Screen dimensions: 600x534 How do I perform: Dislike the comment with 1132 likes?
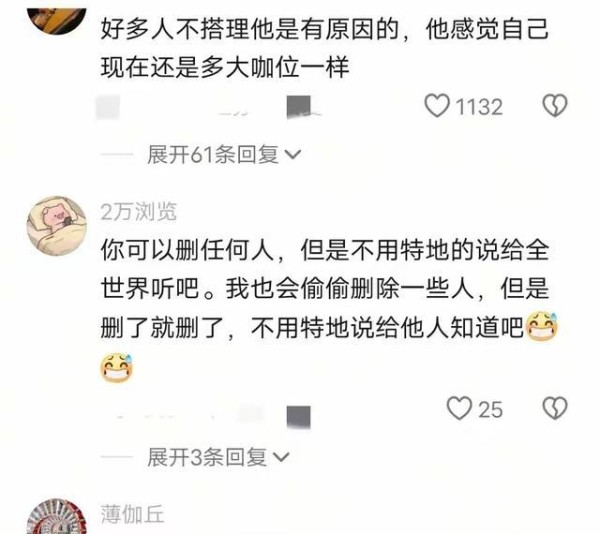point(555,106)
